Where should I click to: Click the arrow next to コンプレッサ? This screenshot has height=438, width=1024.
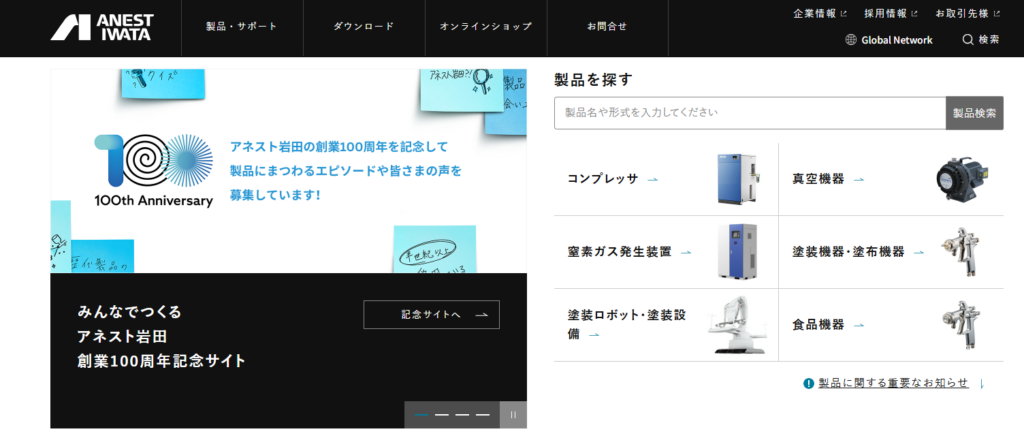[x=652, y=180]
